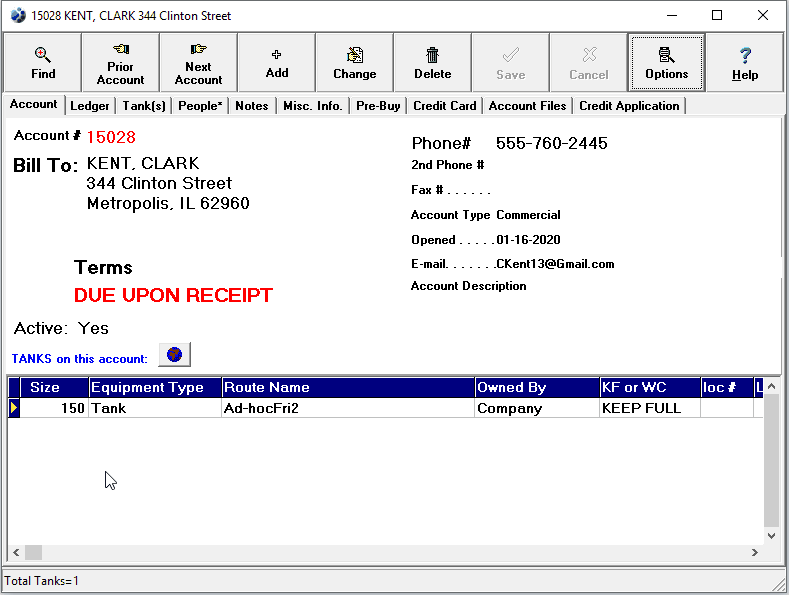Switch to the Ledger tab
This screenshot has height=595, width=789.
[x=90, y=106]
